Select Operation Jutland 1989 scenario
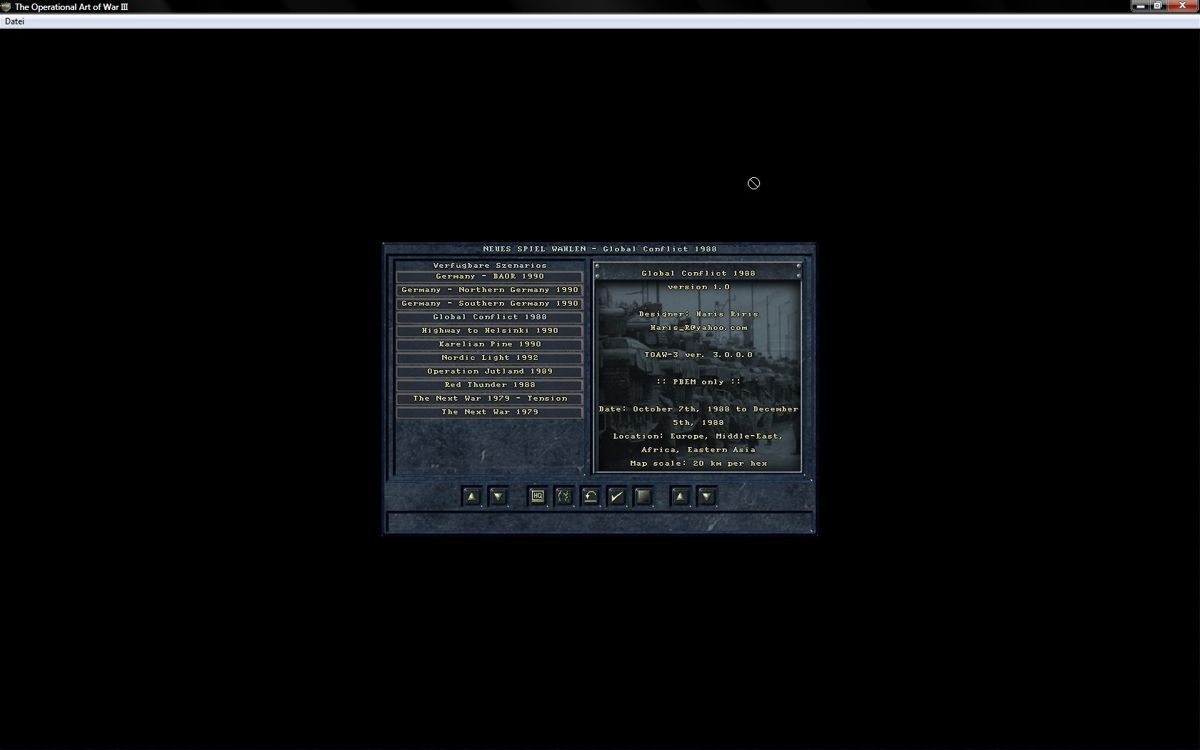 [x=489, y=371]
